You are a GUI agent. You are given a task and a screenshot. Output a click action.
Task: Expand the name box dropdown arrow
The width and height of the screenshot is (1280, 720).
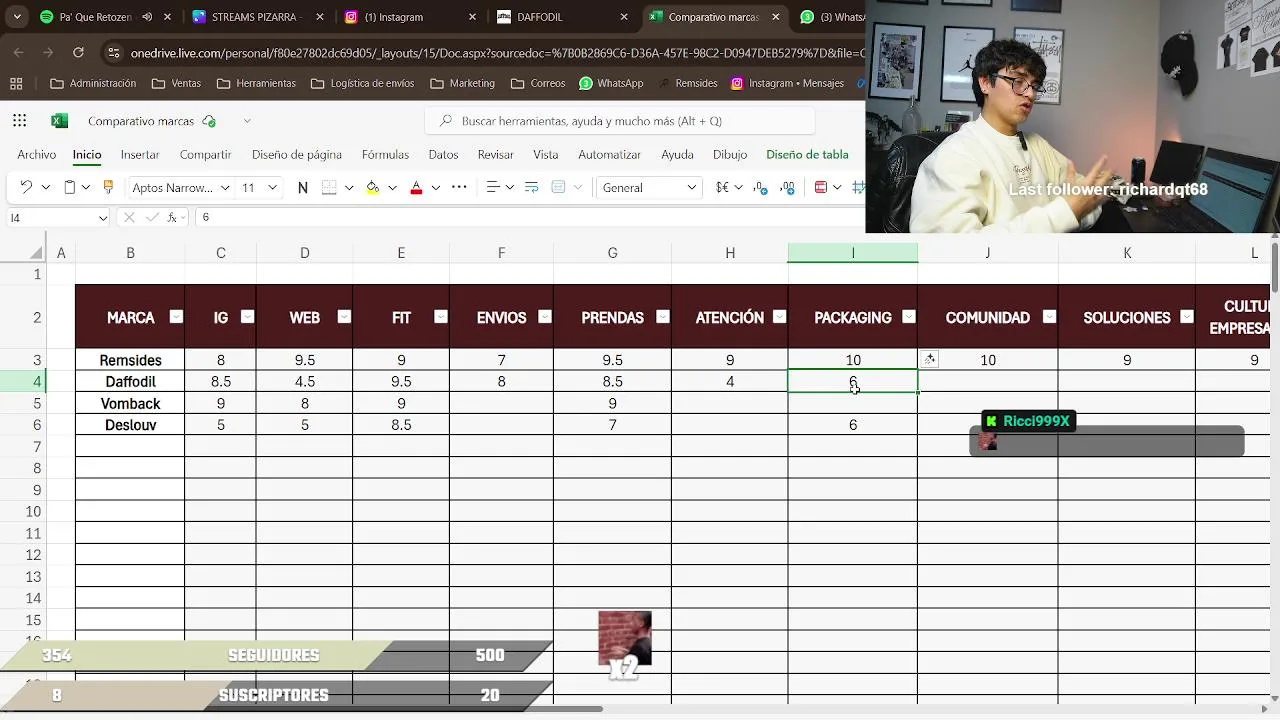point(103,217)
